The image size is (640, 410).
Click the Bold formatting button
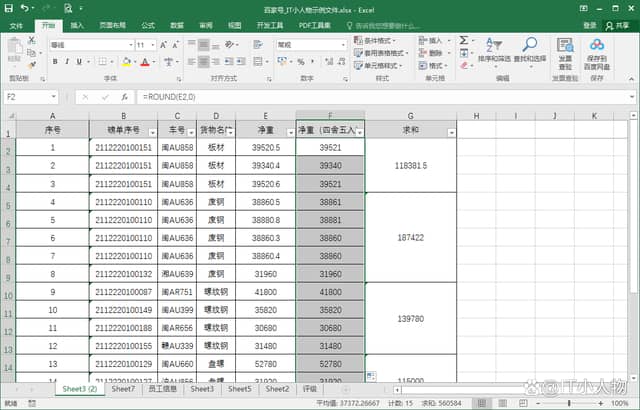pos(54,62)
